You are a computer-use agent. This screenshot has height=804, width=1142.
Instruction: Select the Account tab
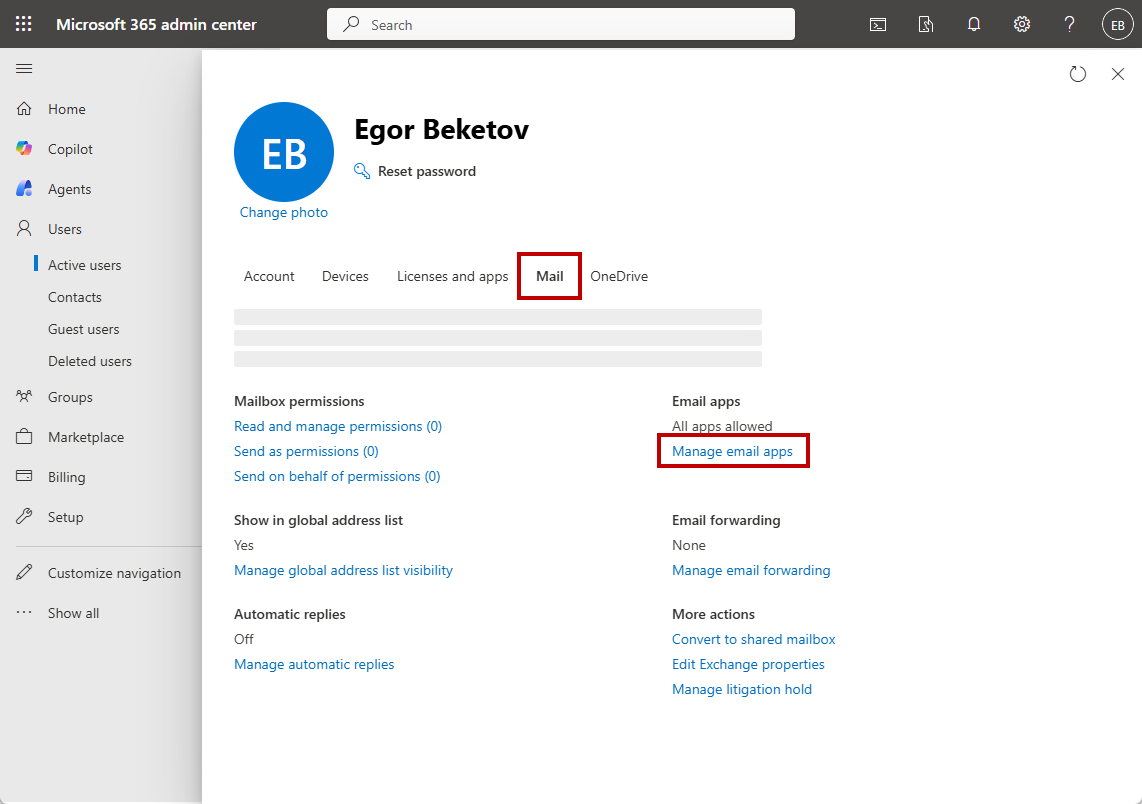269,276
